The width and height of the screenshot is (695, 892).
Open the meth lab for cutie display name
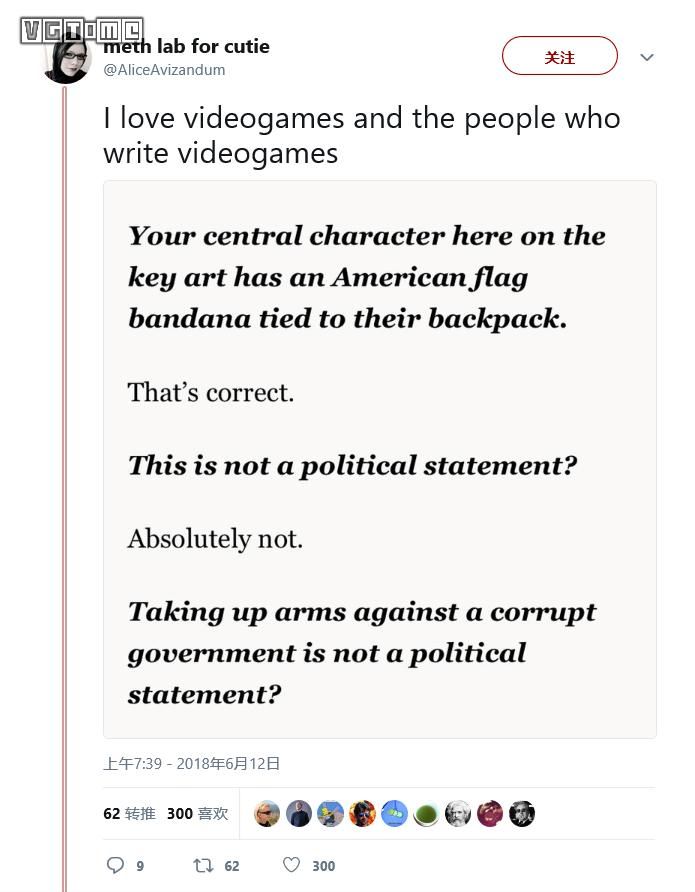[187, 46]
